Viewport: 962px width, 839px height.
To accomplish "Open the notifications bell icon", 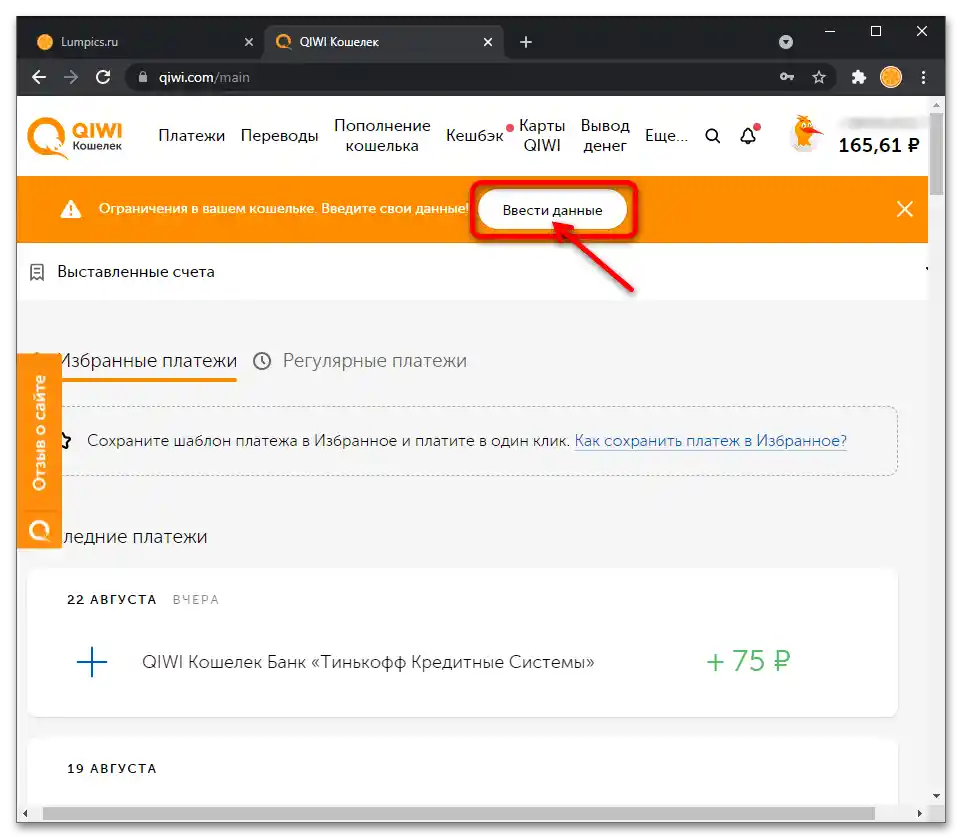I will pyautogui.click(x=748, y=136).
